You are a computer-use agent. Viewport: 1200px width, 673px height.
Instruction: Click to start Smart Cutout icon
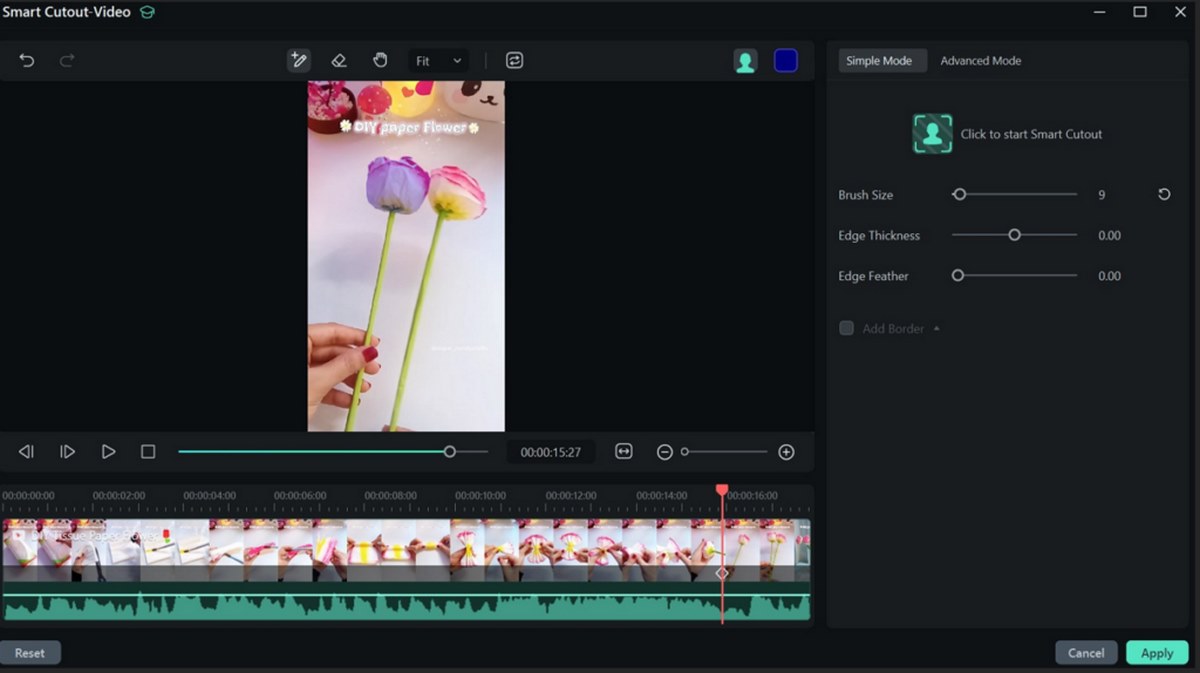(x=932, y=134)
